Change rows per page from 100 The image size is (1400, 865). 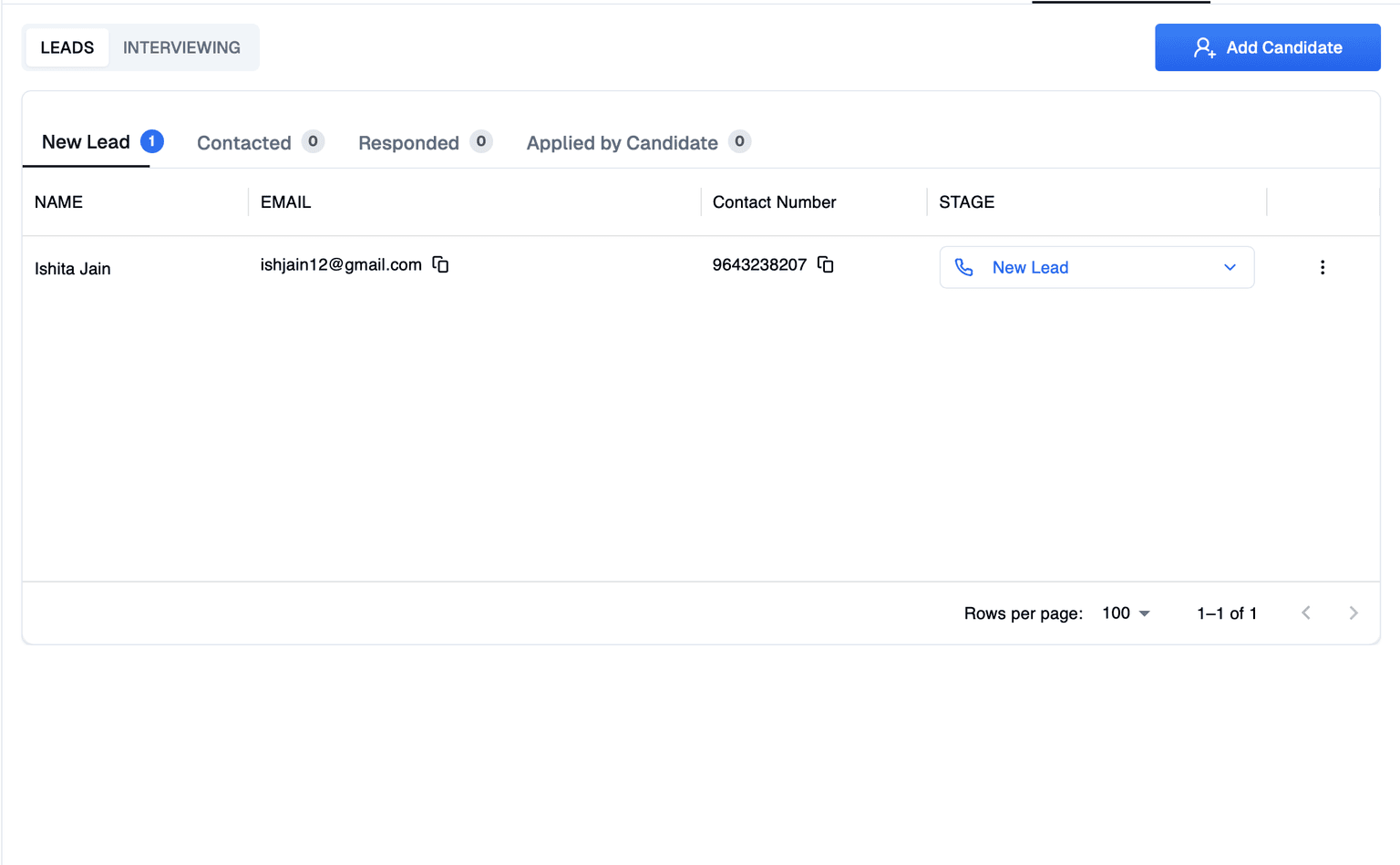coord(1126,613)
